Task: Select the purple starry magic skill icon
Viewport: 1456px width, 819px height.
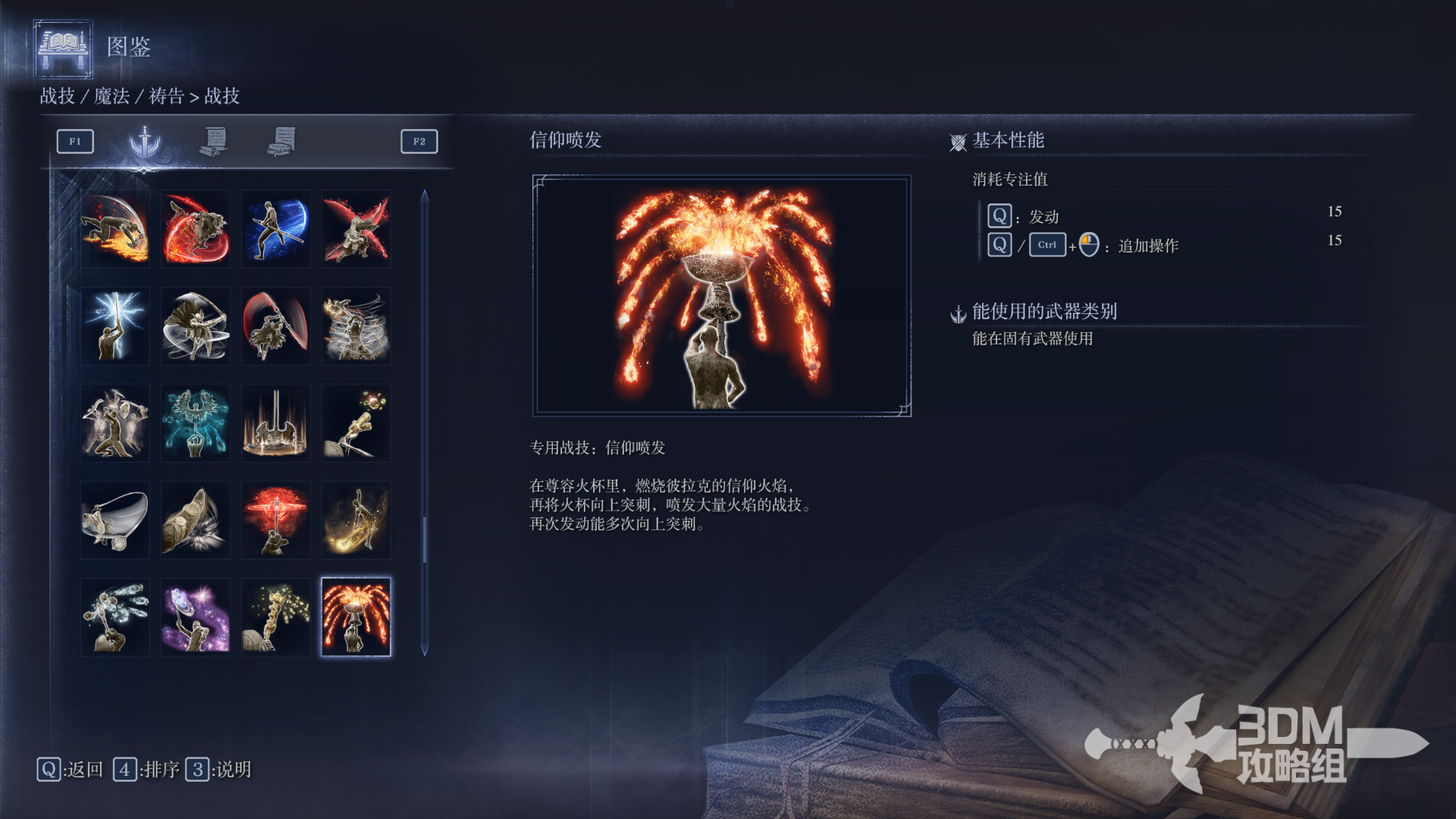Action: (196, 617)
